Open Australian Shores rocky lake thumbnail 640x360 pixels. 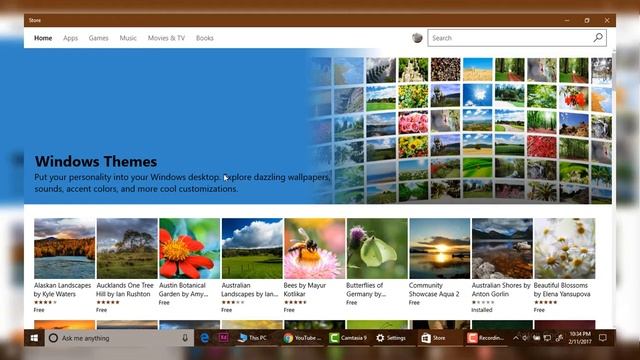pyautogui.click(x=502, y=249)
